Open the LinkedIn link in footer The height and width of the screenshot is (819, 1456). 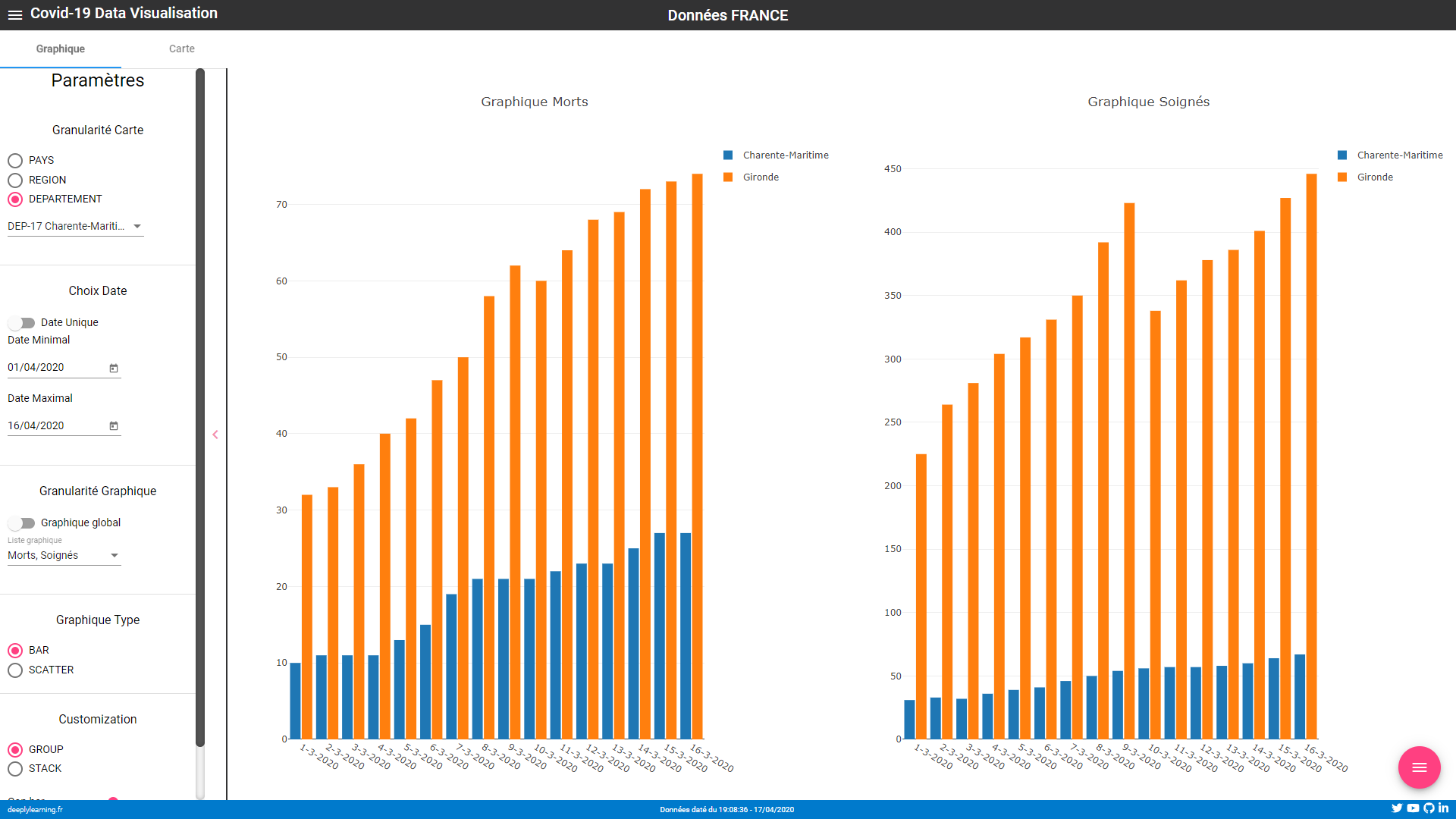(1444, 808)
